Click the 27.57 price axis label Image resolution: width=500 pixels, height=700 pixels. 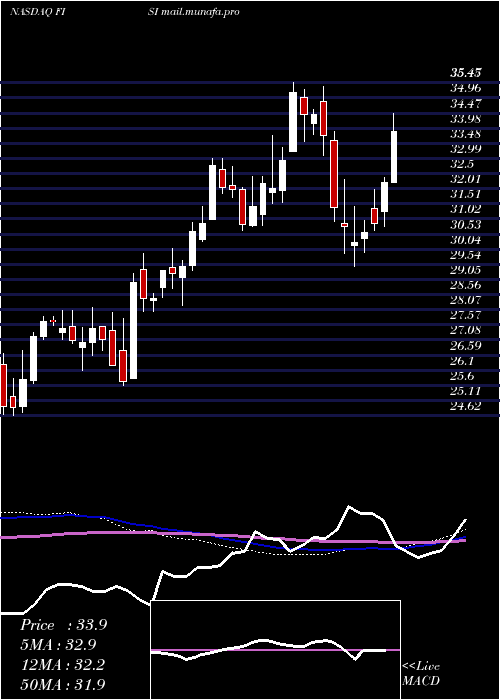coord(467,315)
